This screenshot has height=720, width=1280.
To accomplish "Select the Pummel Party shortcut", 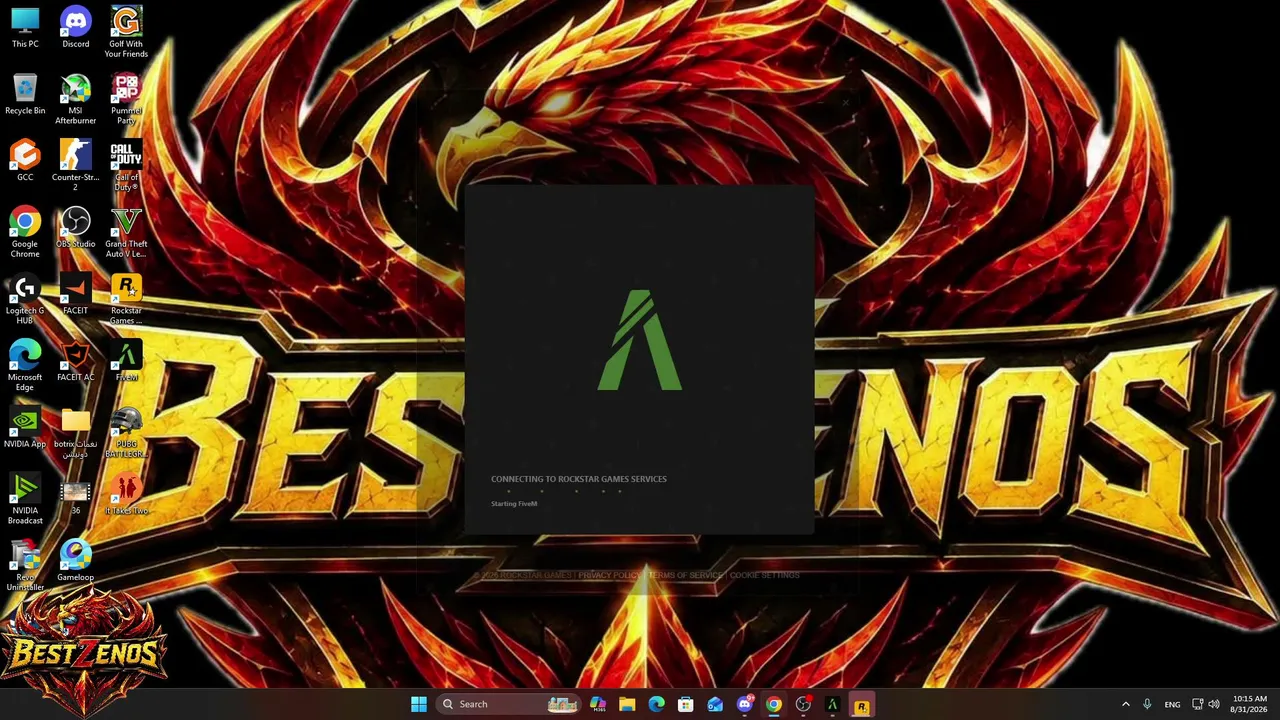I will coord(126,99).
